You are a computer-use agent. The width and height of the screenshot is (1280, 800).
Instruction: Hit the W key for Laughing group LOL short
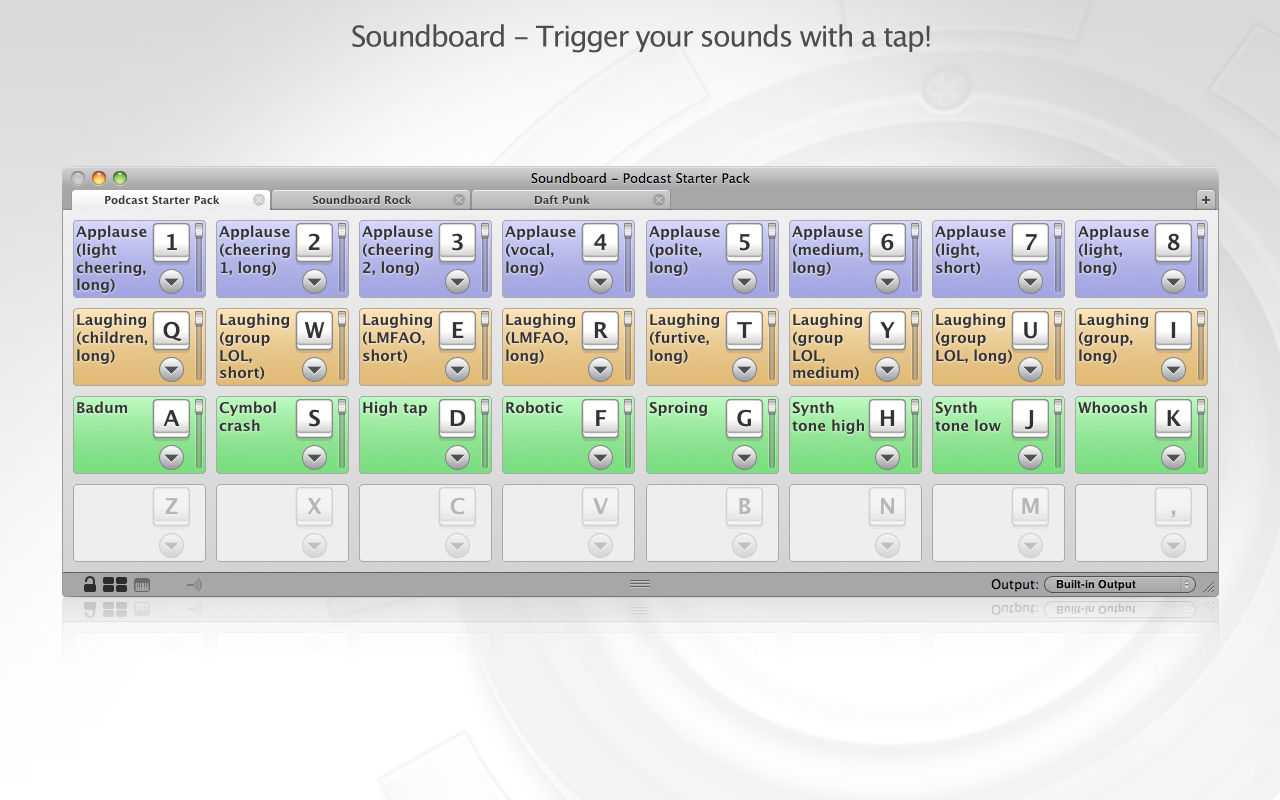point(314,331)
